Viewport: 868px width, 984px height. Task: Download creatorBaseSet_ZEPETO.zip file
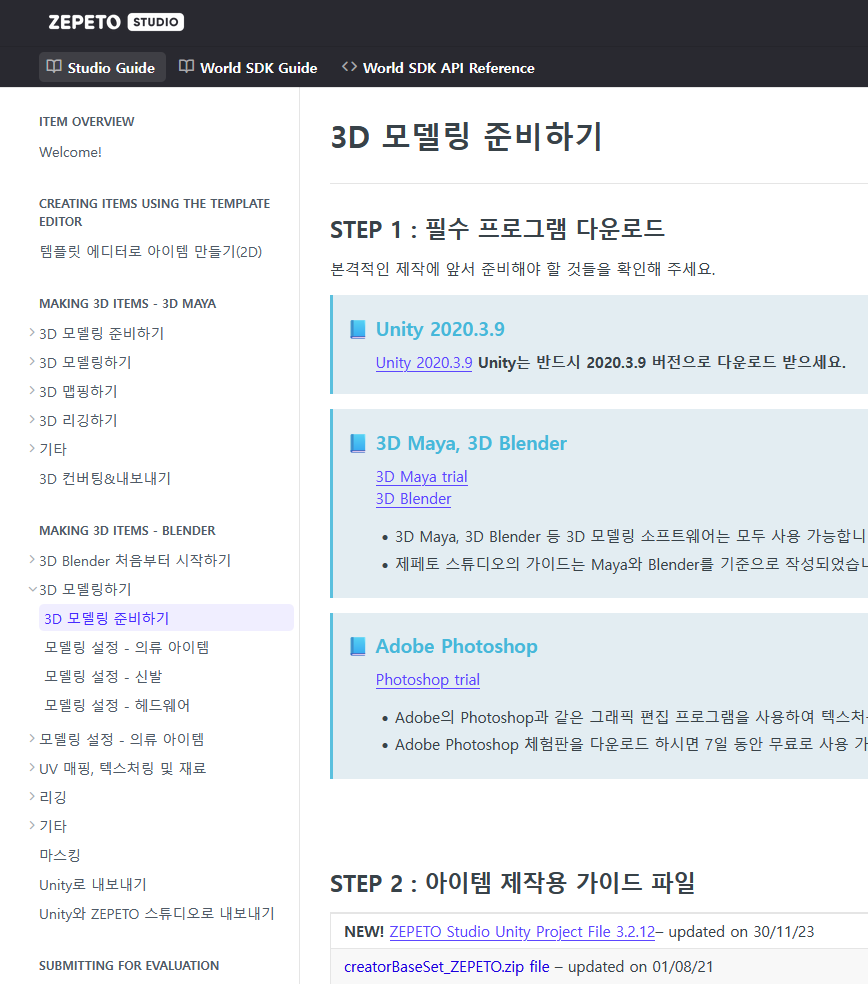[x=447, y=967]
